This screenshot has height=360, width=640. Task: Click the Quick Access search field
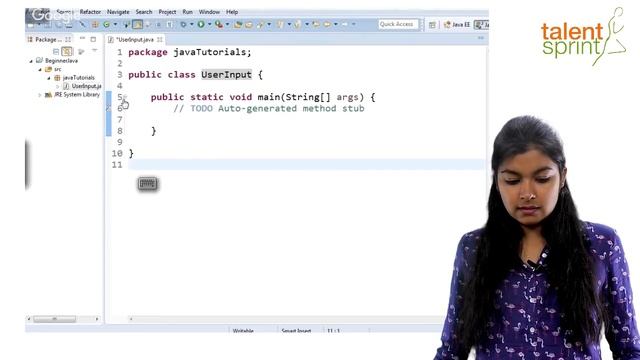tap(398, 24)
